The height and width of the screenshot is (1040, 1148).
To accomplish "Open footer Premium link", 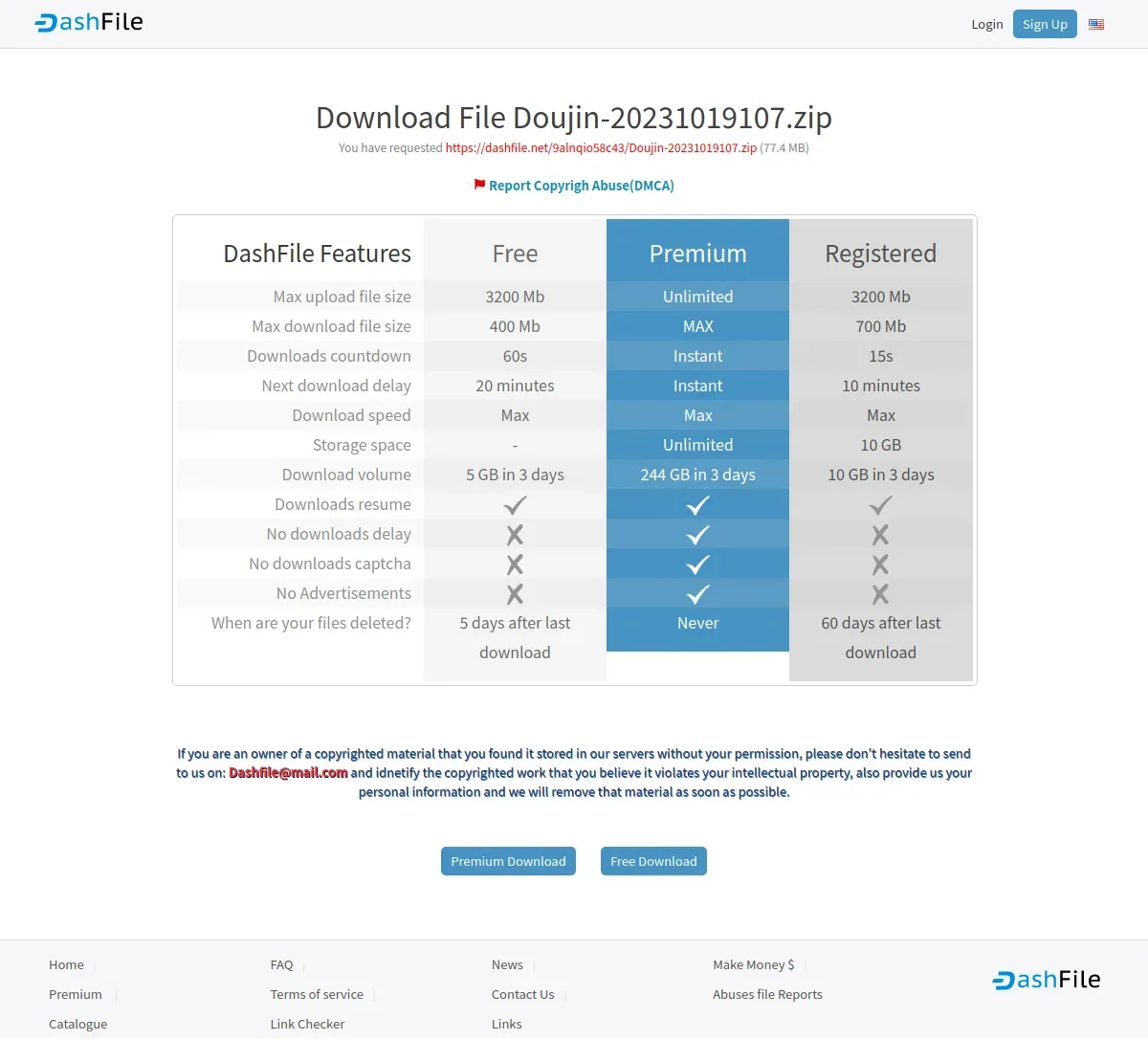I will [x=76, y=994].
